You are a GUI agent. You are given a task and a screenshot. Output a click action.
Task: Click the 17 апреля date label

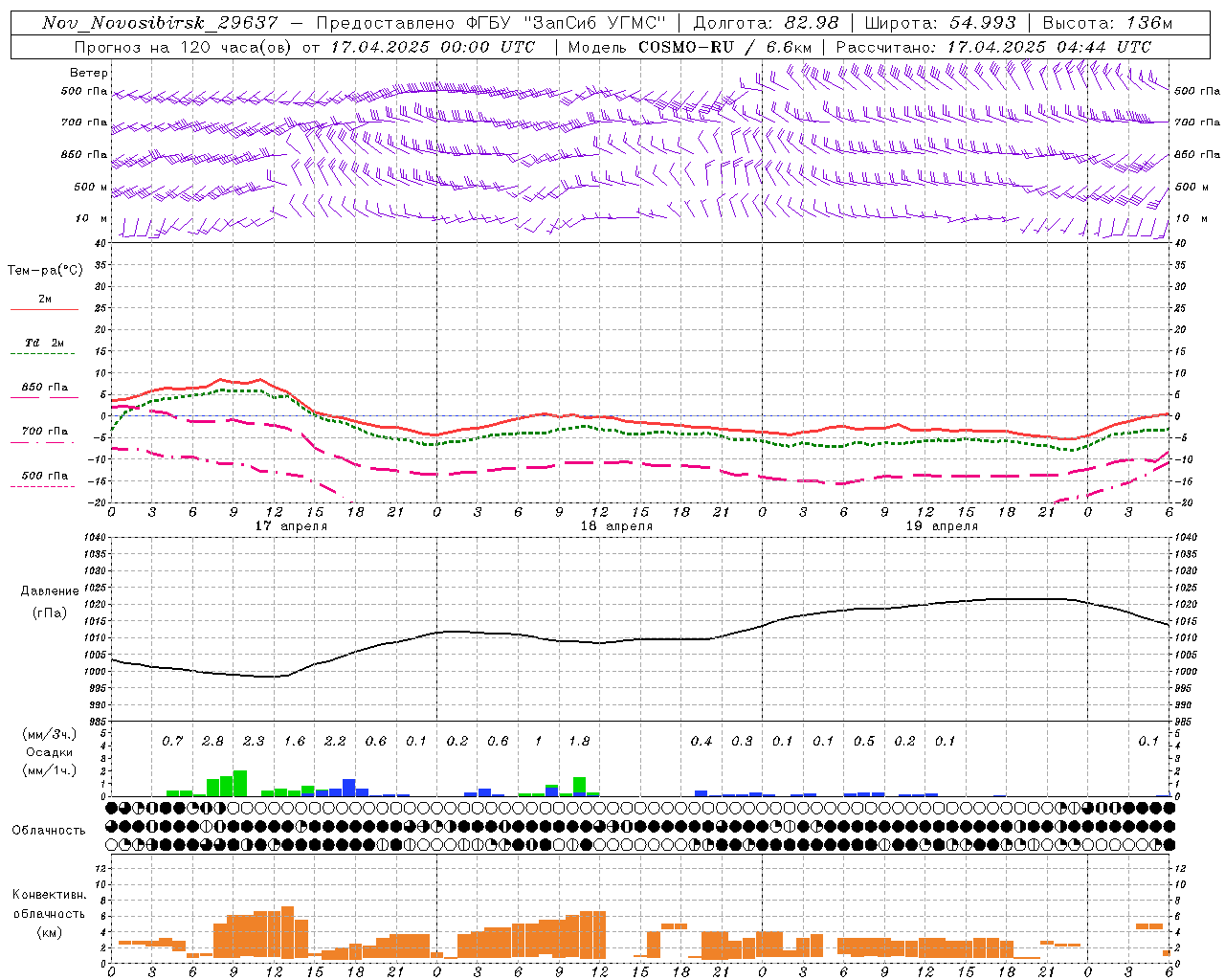click(x=291, y=525)
